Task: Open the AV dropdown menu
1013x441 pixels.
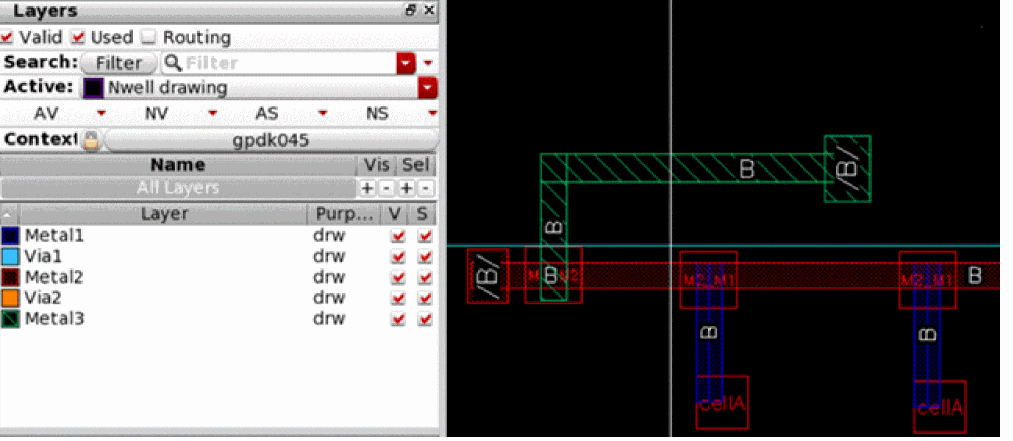Action: point(101,114)
